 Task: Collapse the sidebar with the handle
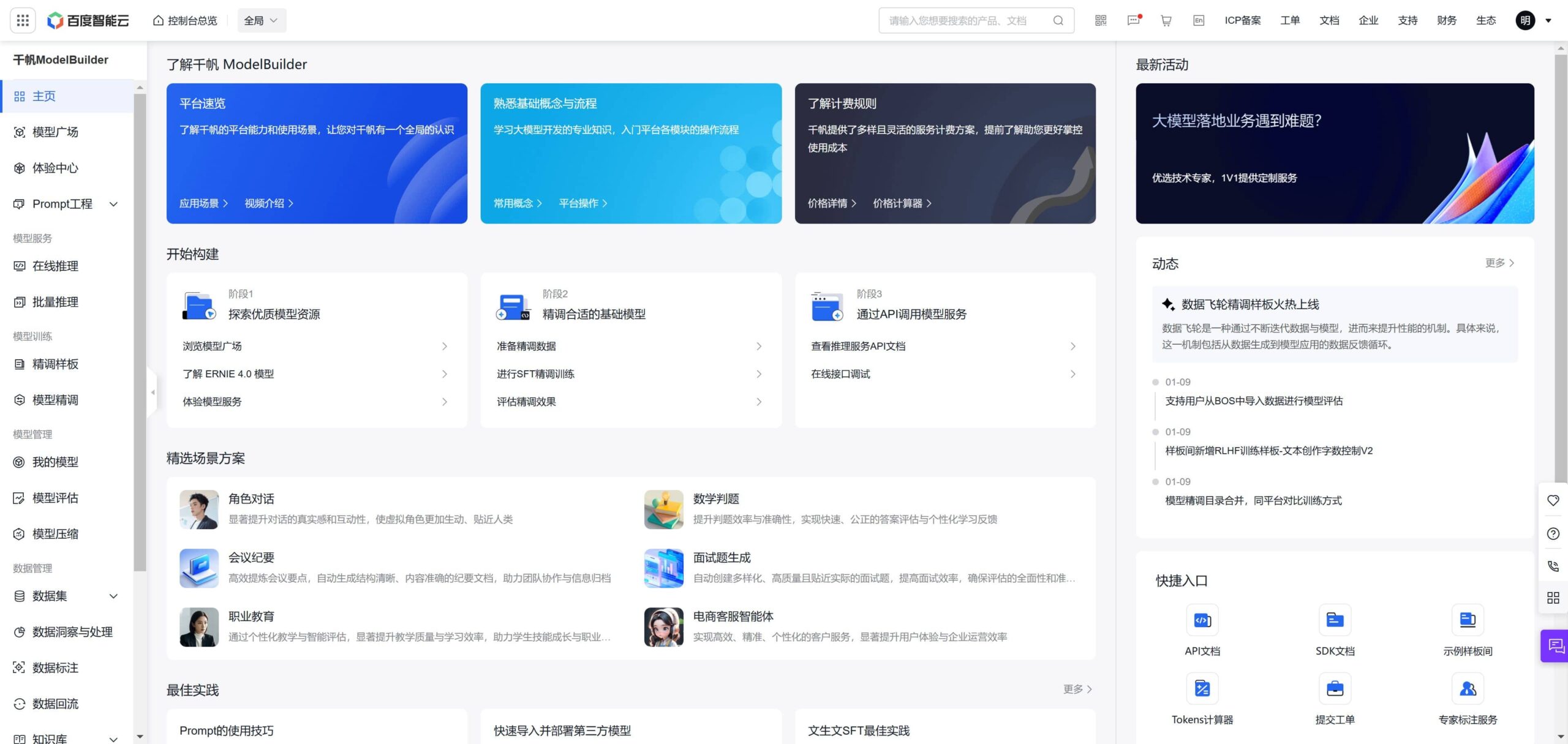pyautogui.click(x=153, y=393)
